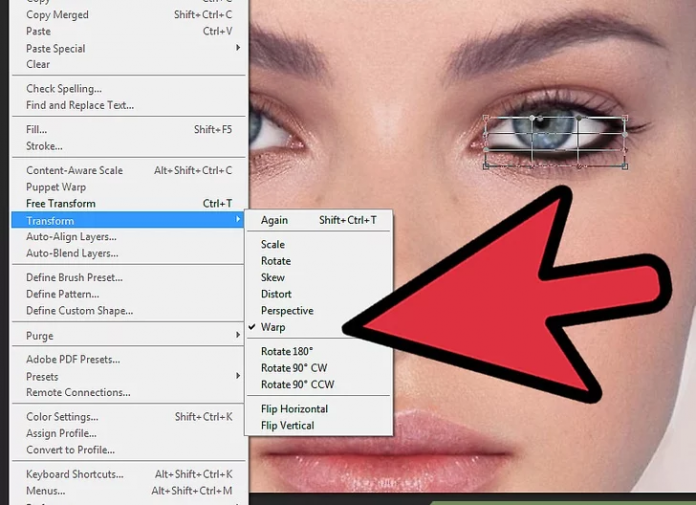Click Scale in the Transform submenu
This screenshot has height=505, width=696.
pyautogui.click(x=273, y=244)
